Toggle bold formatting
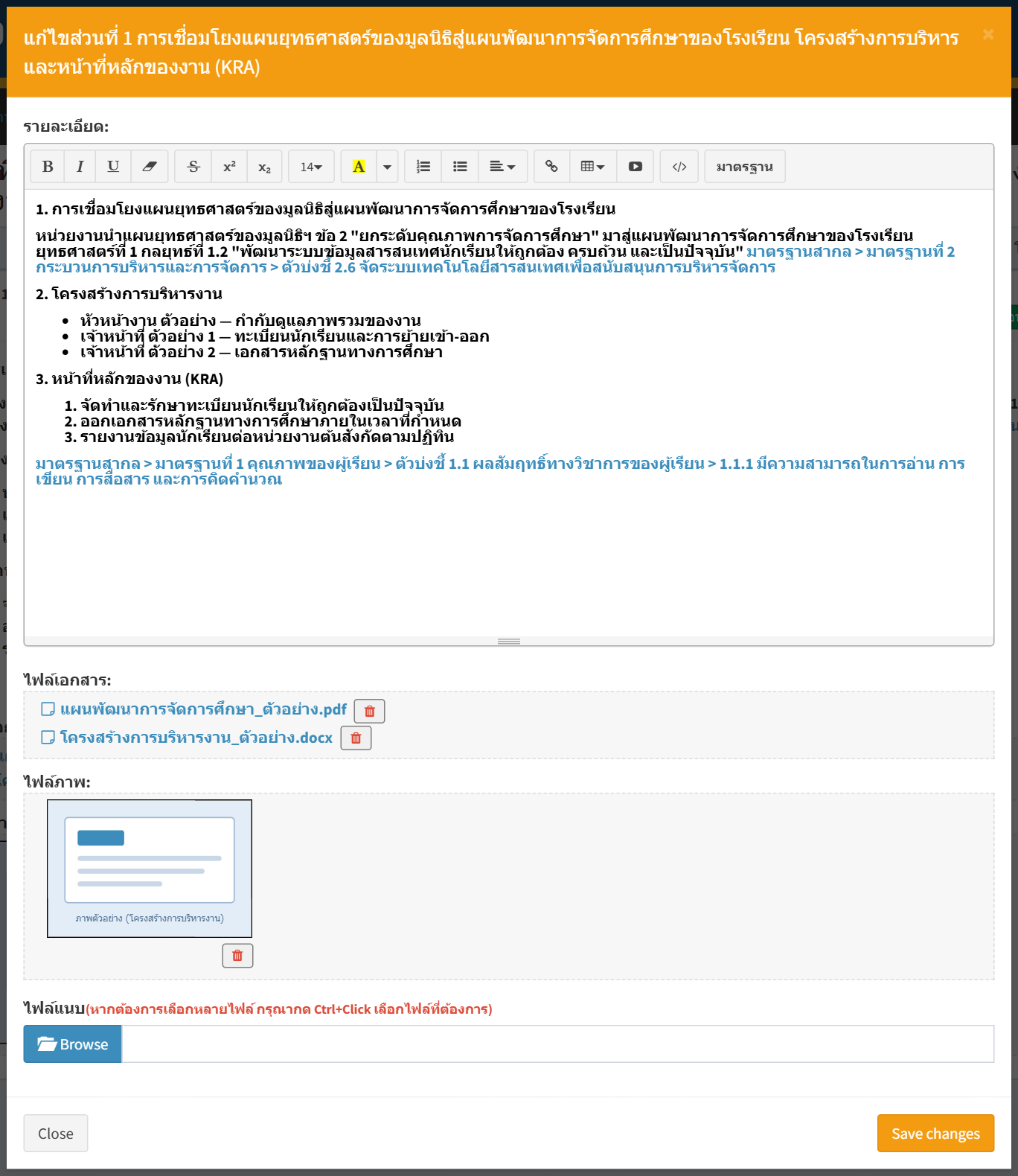This screenshot has width=1018, height=1176. [48, 167]
